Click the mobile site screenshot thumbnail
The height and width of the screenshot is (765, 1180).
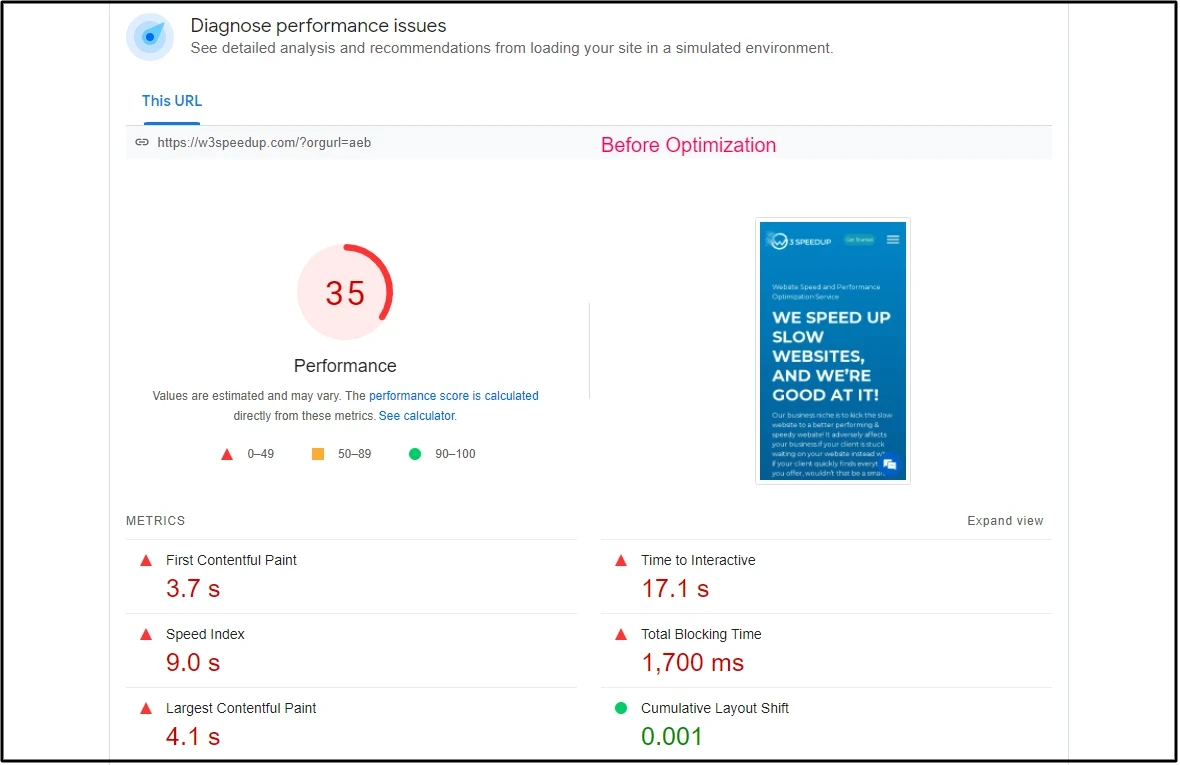(832, 350)
